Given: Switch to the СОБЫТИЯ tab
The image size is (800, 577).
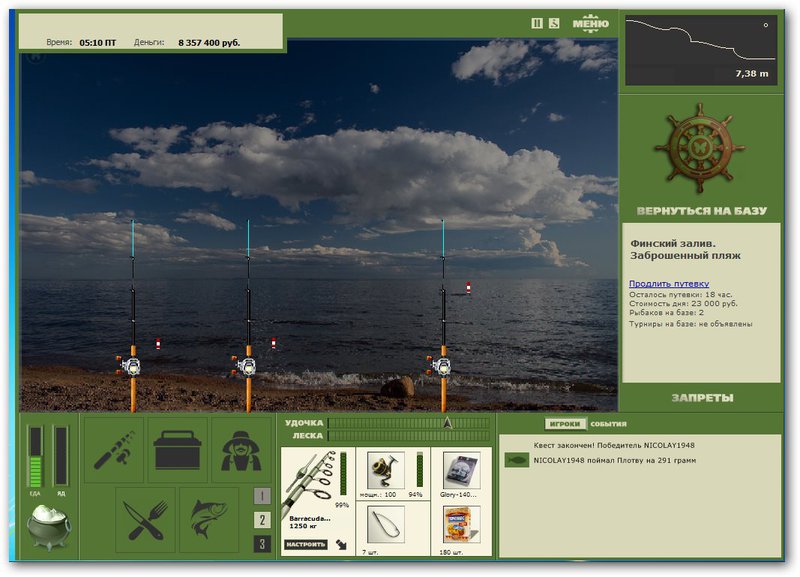Looking at the screenshot, I should tap(608, 424).
